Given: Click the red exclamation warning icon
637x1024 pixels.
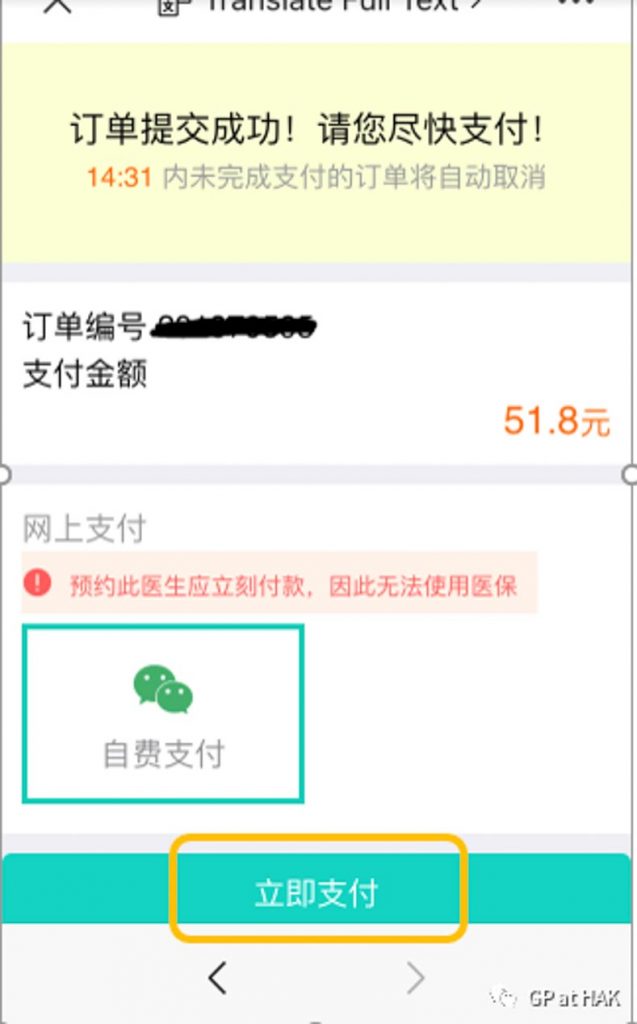Looking at the screenshot, I should coord(37,582).
